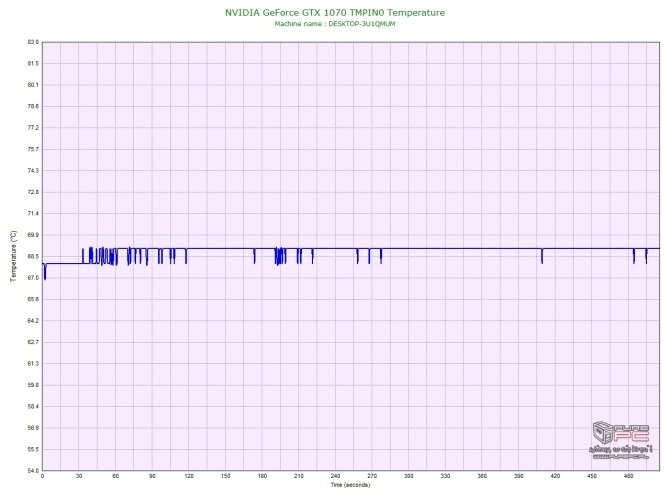Screen dimensions: 670x502
Task: Click the chart title 'NVIDIA GeForce GTX 1070 TMPIN0 Temperature'
Action: point(335,12)
